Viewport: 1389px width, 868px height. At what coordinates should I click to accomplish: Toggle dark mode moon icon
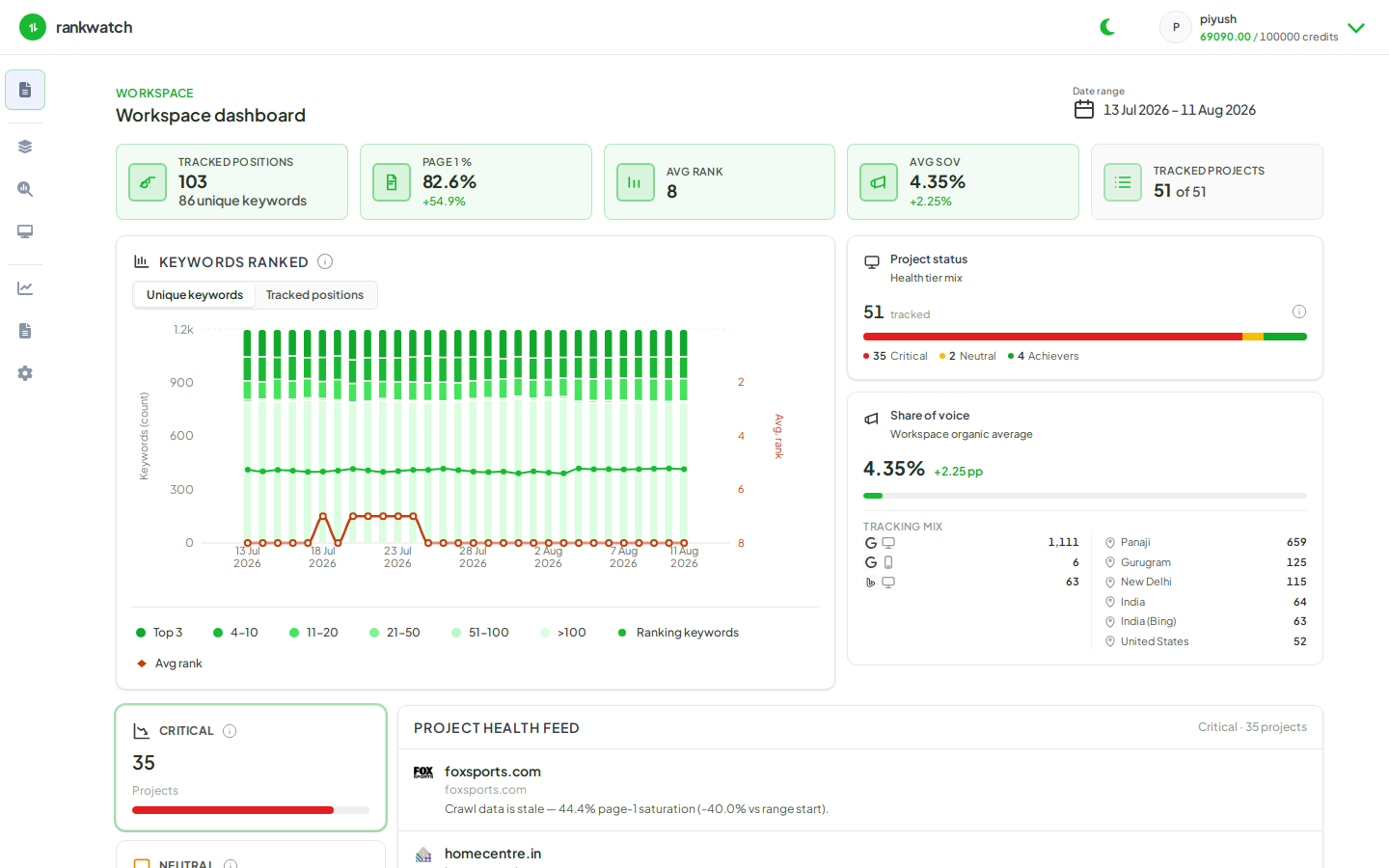coord(1107,27)
